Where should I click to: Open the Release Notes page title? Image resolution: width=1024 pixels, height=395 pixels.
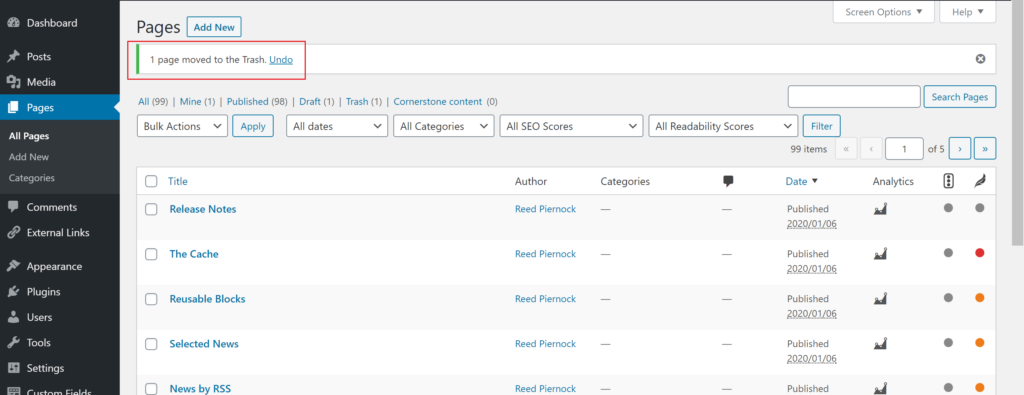(202, 209)
